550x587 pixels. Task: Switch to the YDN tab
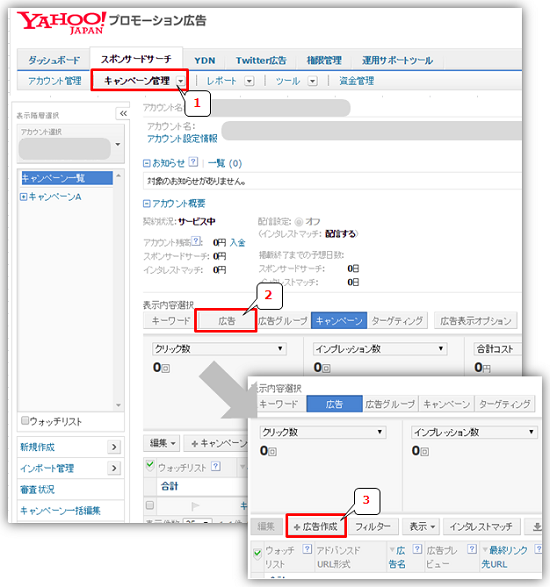click(x=204, y=60)
